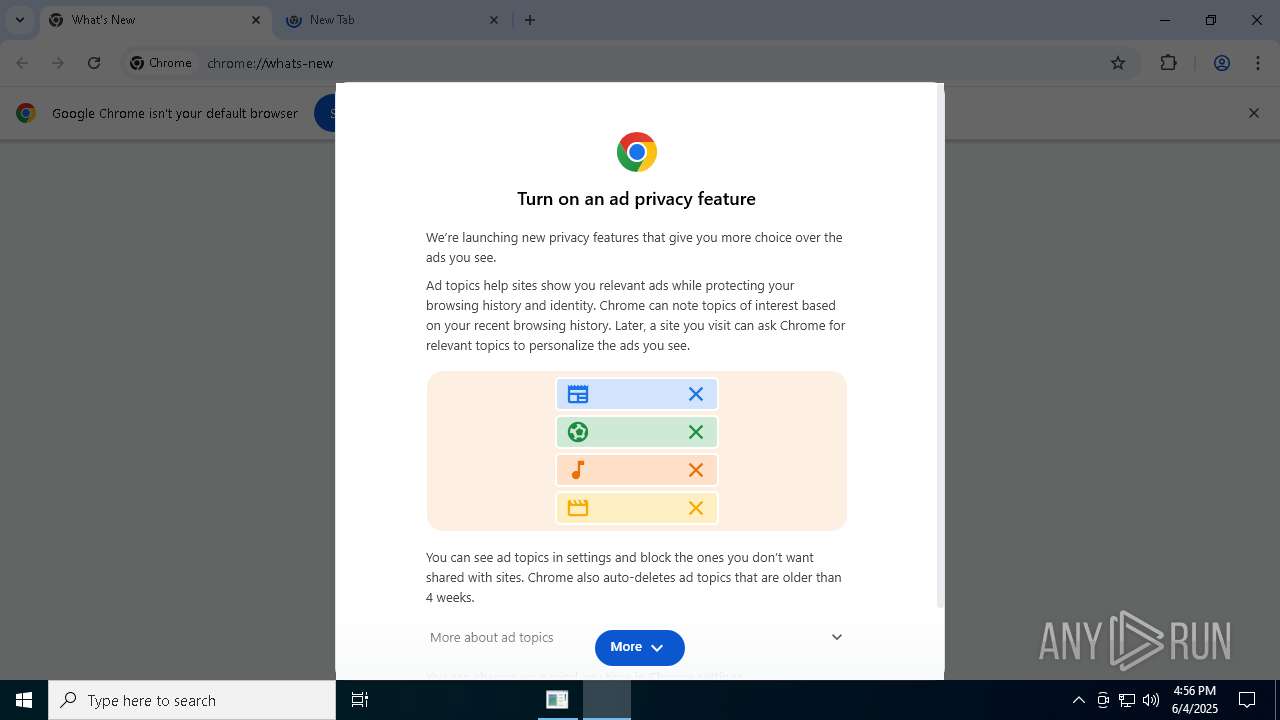The height and width of the screenshot is (720, 1280).
Task: Switch to the New Tab tab
Action: click(392, 20)
